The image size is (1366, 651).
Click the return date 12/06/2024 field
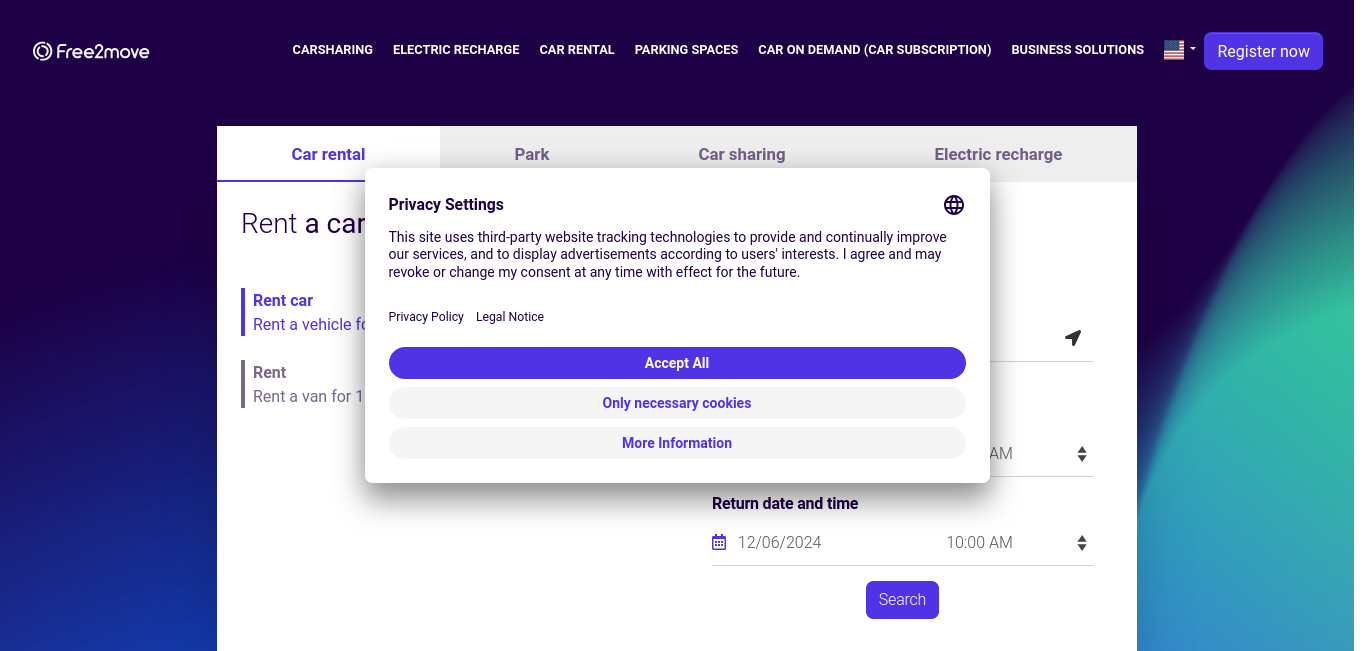780,542
